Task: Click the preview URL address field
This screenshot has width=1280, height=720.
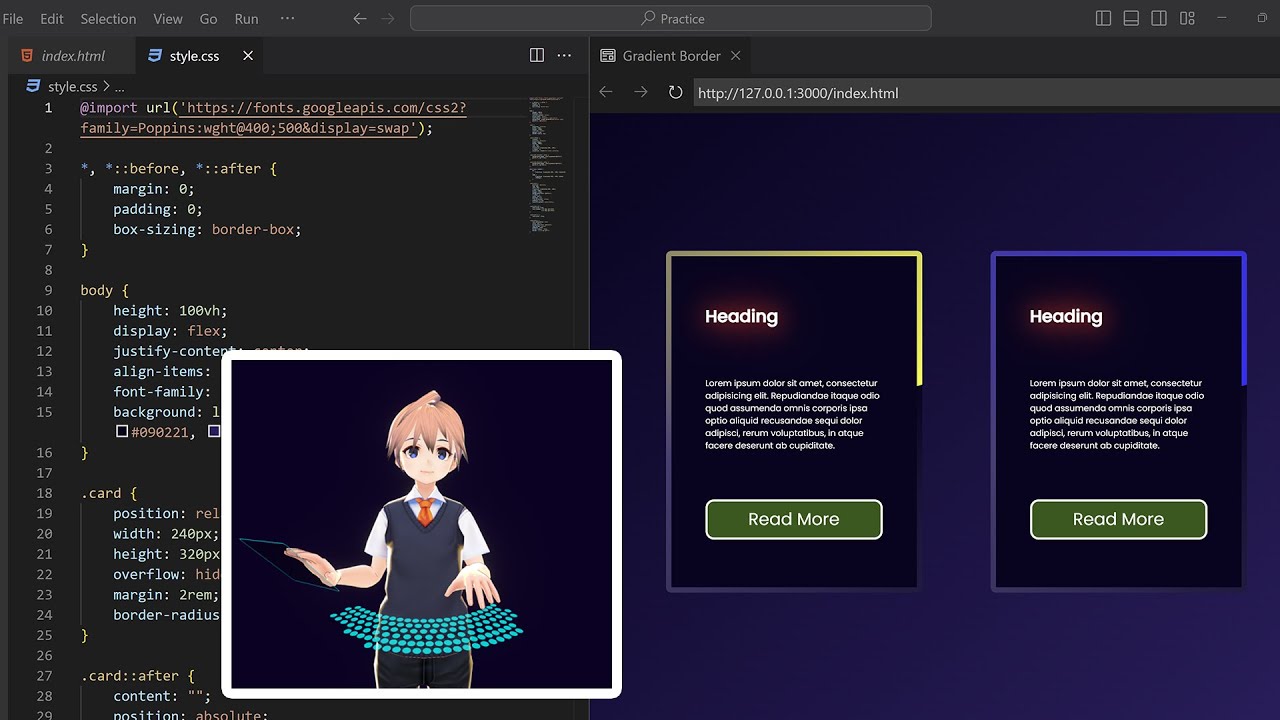Action: pyautogui.click(x=986, y=93)
